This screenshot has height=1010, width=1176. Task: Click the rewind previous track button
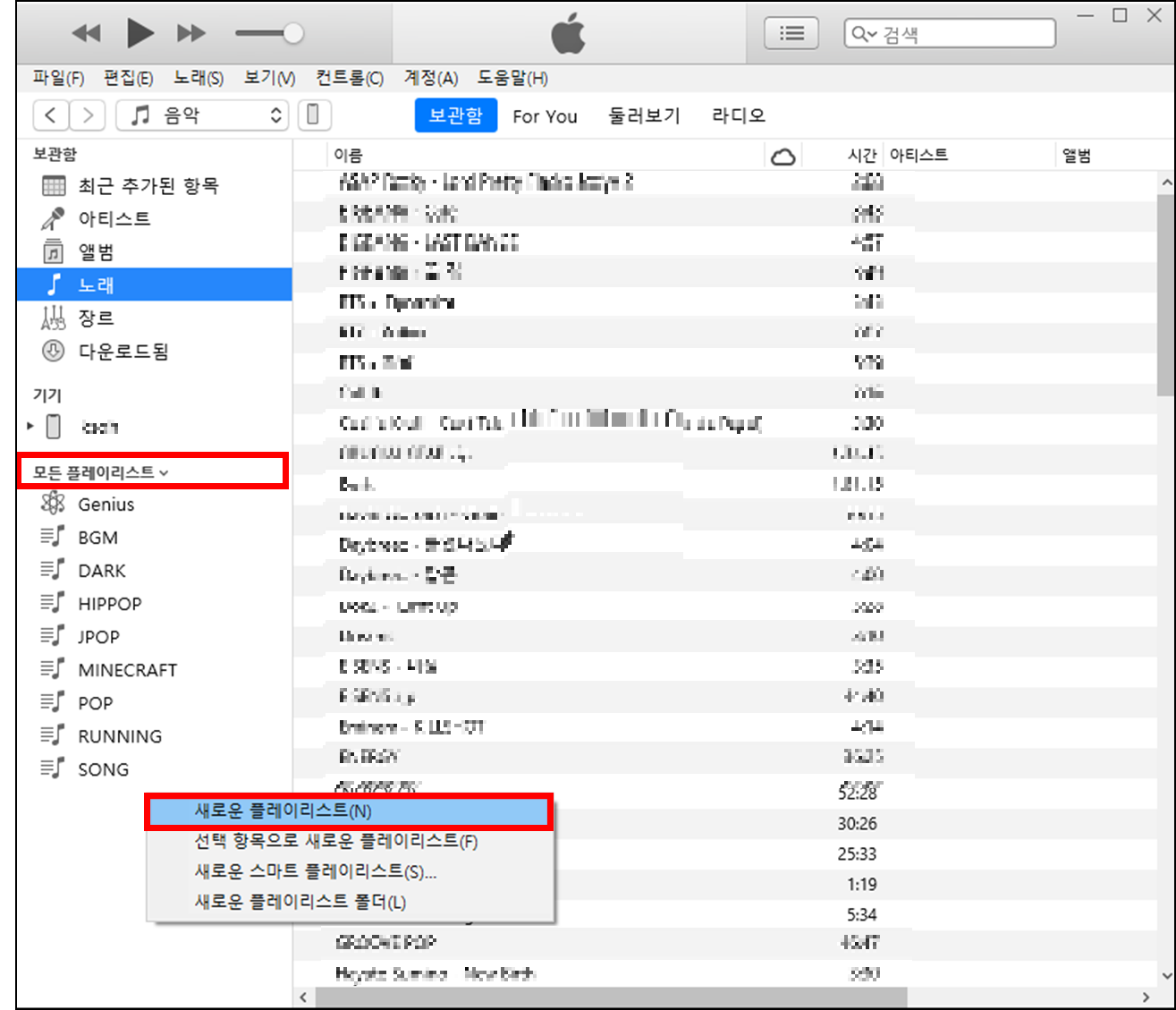[87, 34]
